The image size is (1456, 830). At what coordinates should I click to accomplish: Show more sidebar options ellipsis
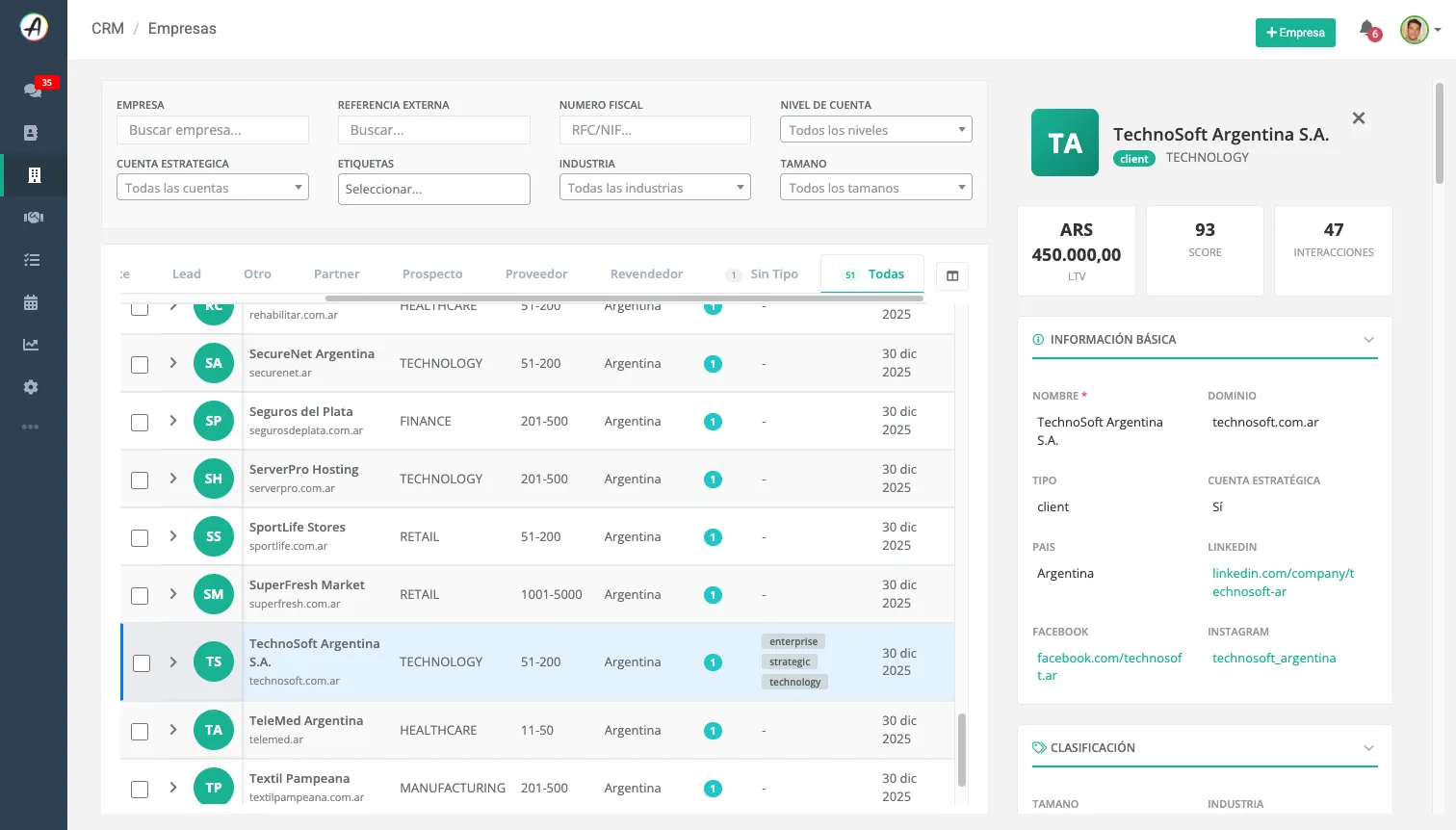coord(31,427)
